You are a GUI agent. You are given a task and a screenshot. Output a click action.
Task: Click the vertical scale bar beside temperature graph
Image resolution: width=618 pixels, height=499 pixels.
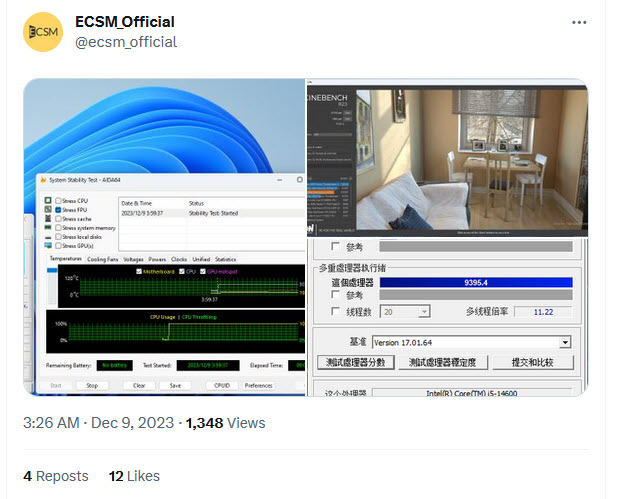(x=52, y=285)
